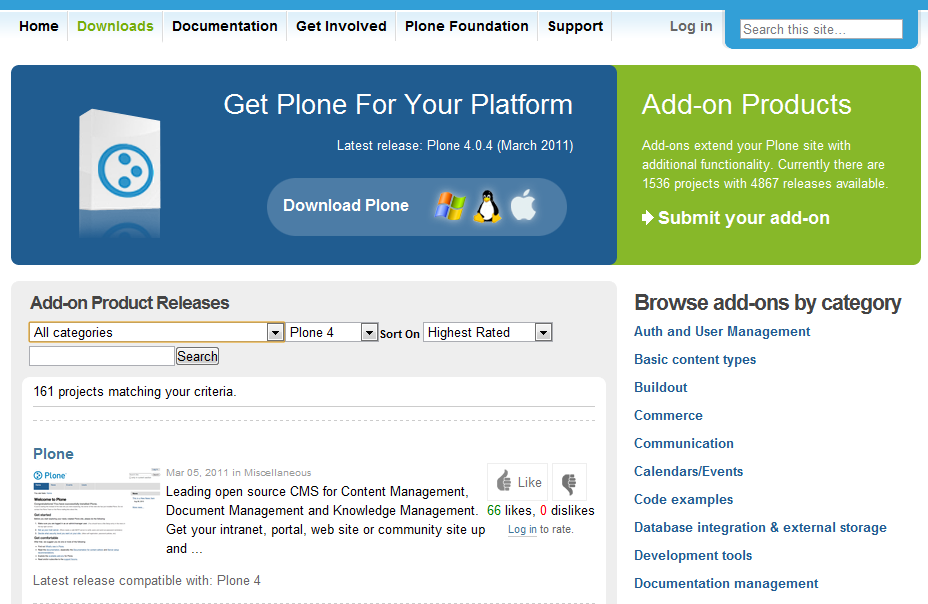Viewport: 928px width, 604px height.
Task: Open the Support tab
Action: point(575,26)
